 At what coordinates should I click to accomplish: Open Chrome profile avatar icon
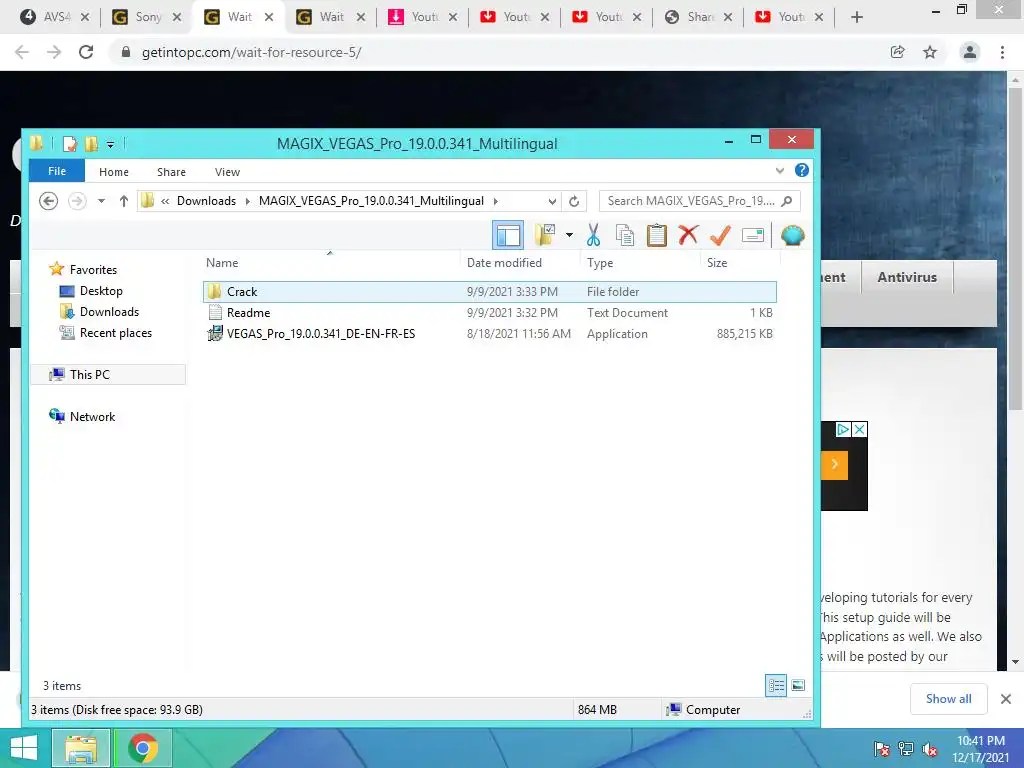point(970,52)
